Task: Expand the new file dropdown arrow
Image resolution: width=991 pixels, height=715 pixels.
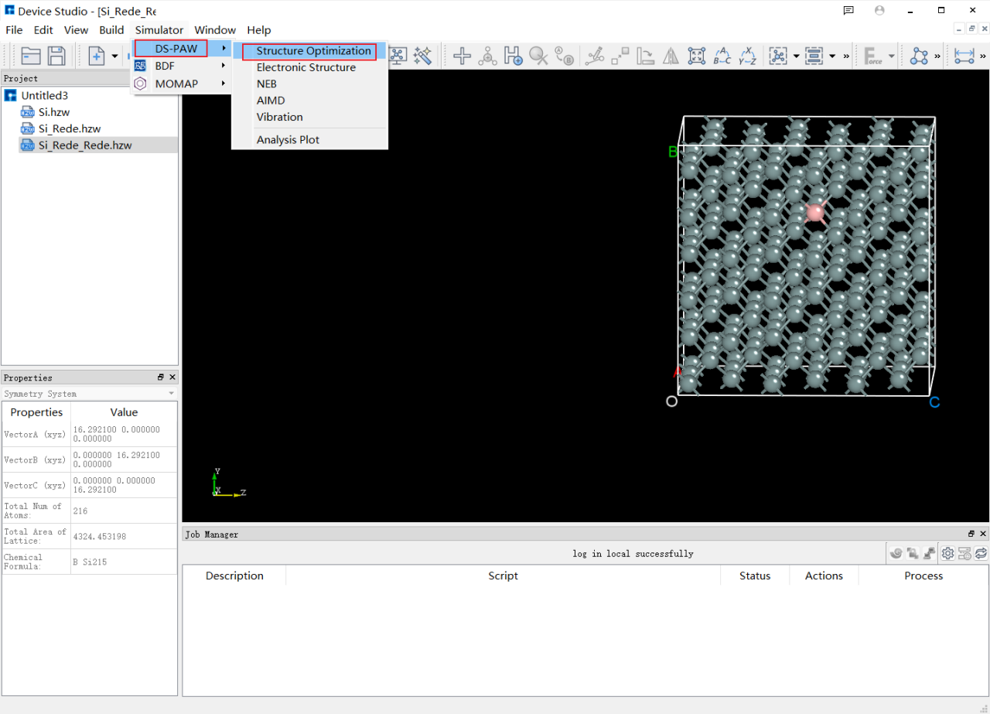Action: coord(115,57)
